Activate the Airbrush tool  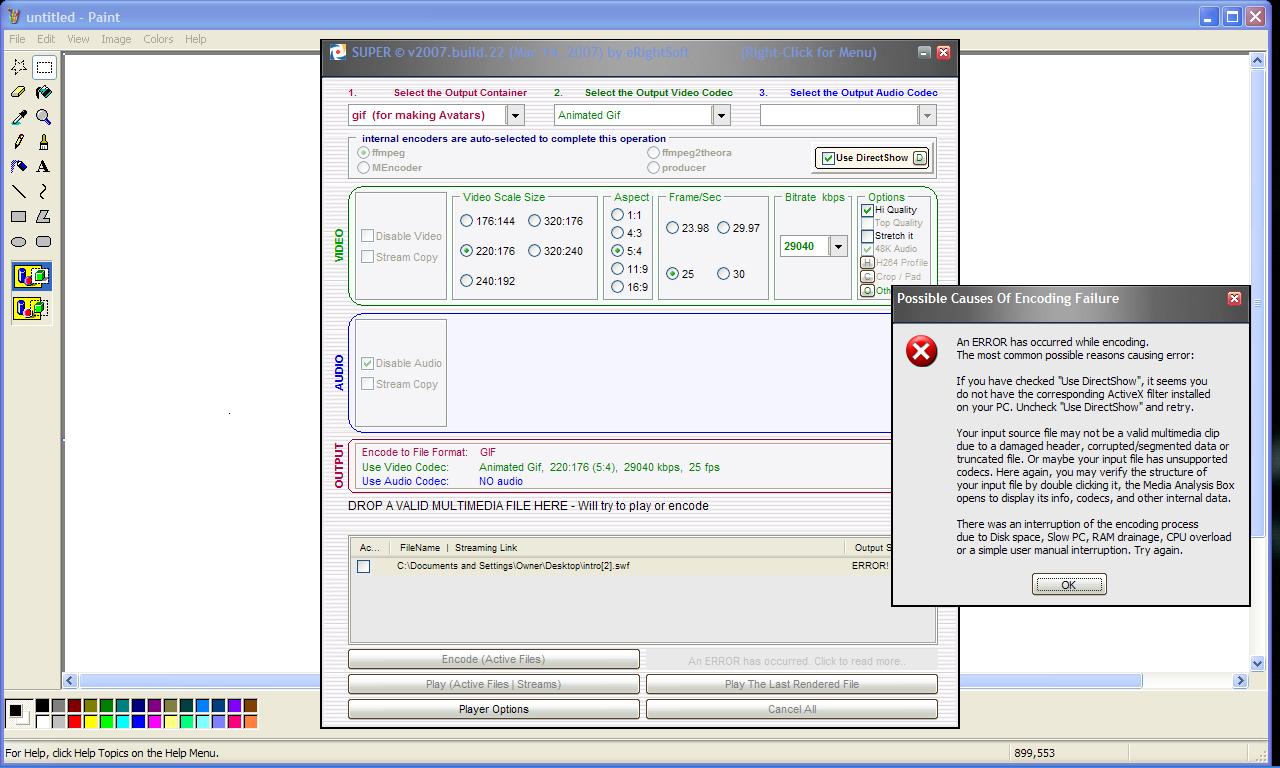18,167
